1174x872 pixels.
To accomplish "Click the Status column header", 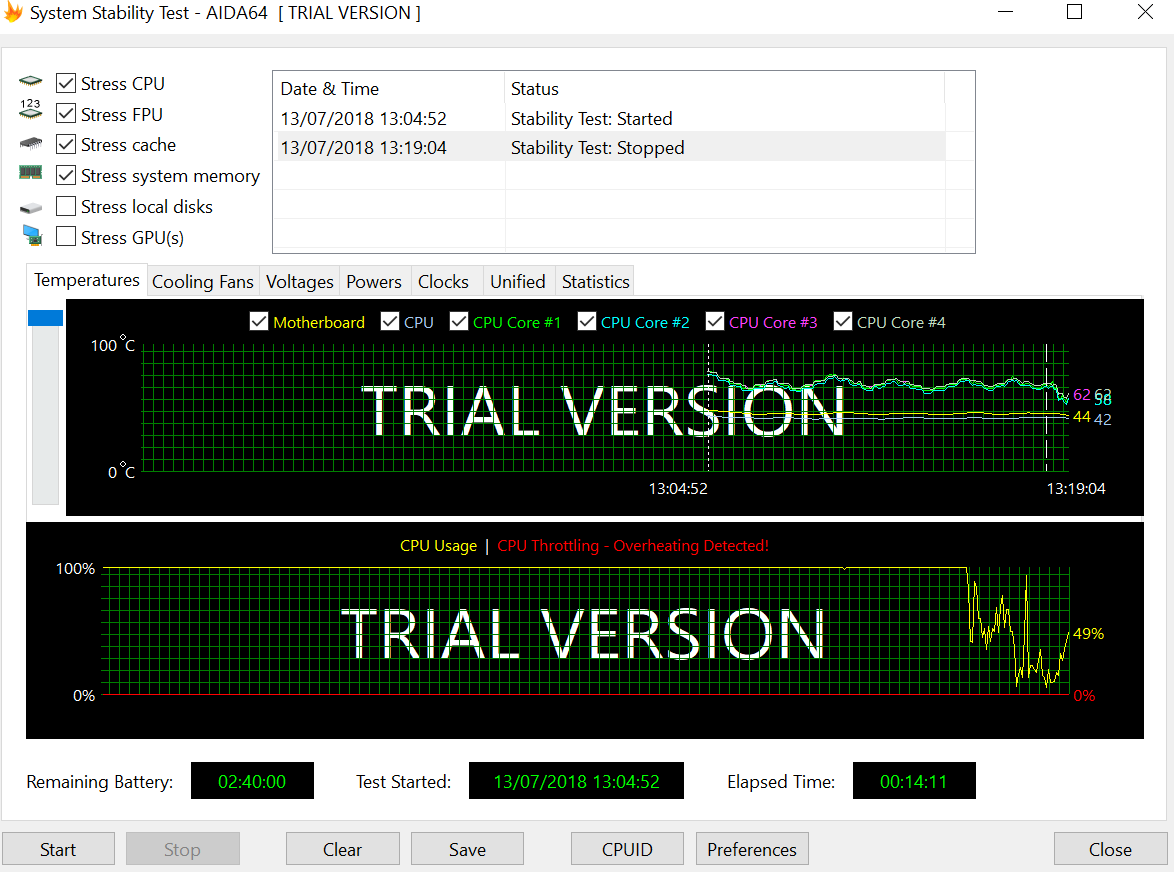I will [724, 88].
